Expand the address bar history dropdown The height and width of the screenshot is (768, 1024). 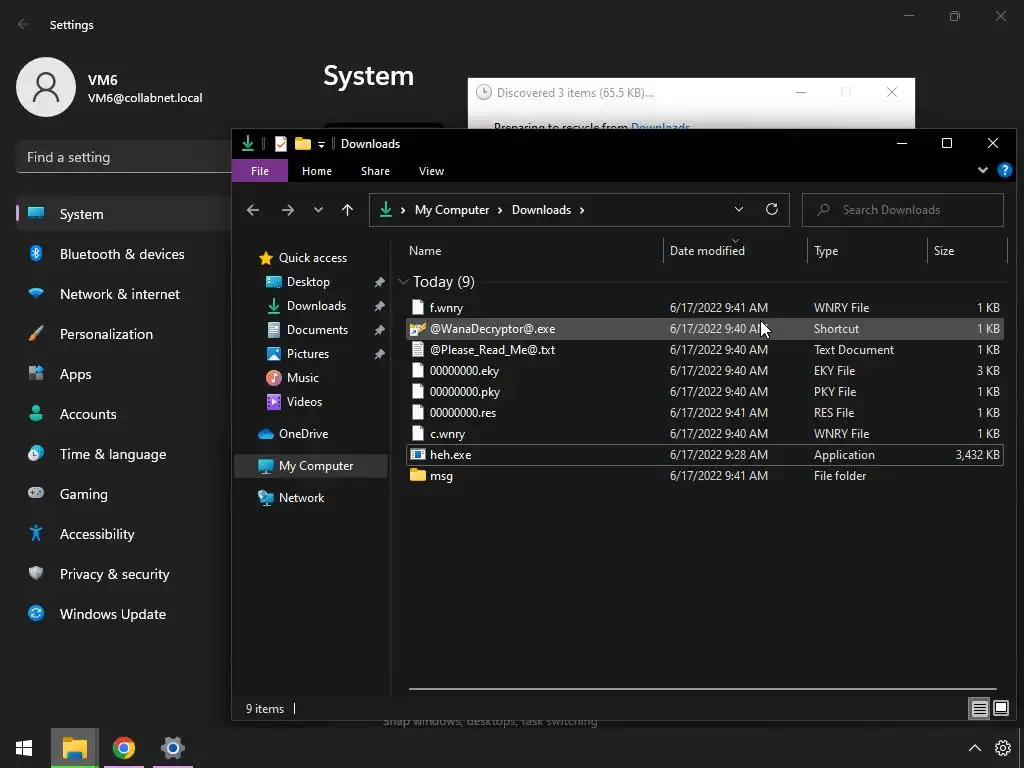point(739,210)
